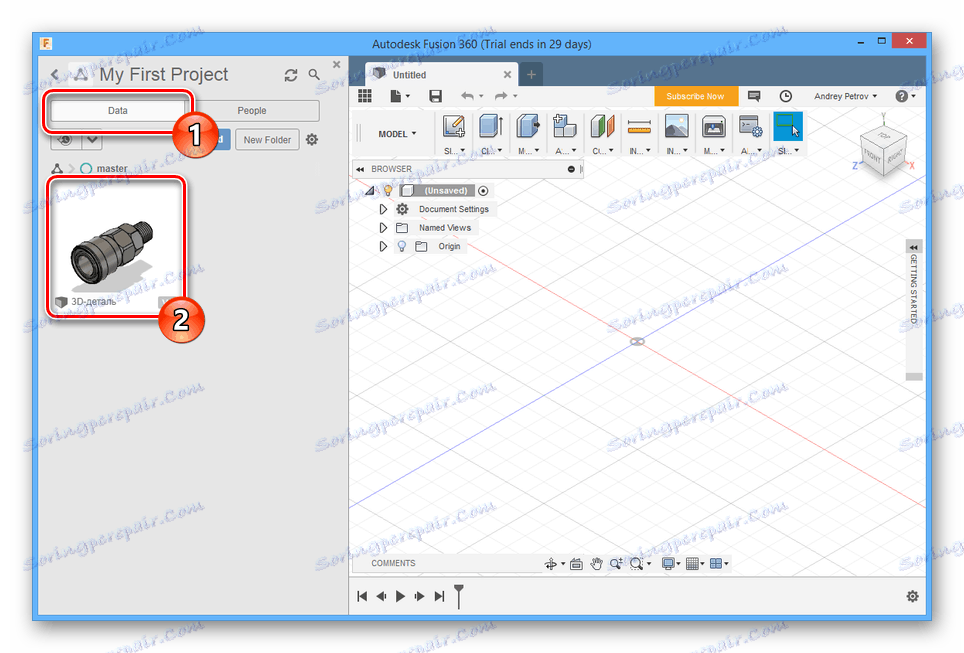The width and height of the screenshot is (964, 653).
Task: Play the design timeline
Action: point(400,596)
